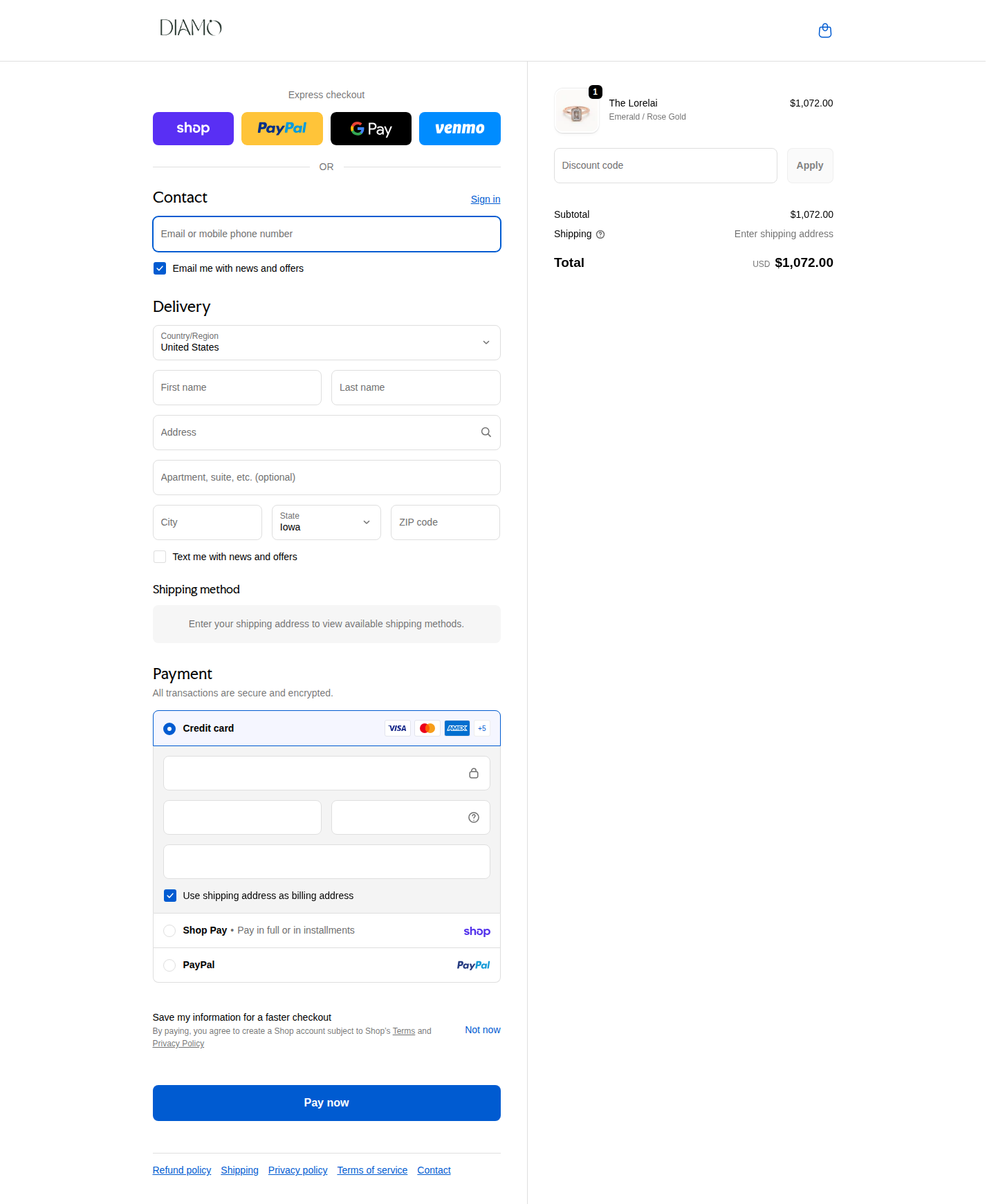Click the Shop logo in Shop Pay row

(x=477, y=931)
